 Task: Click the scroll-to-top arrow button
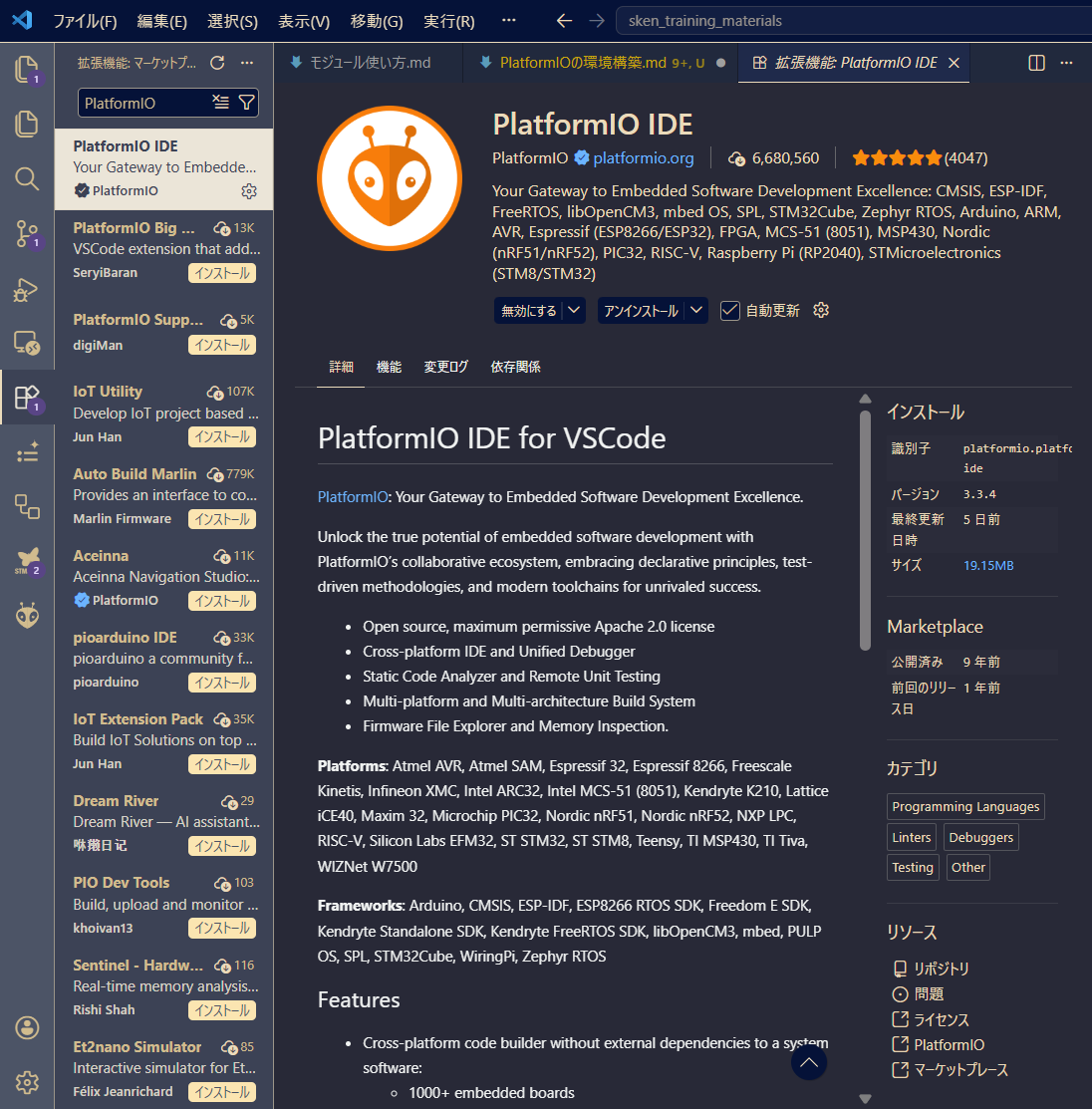(809, 1063)
